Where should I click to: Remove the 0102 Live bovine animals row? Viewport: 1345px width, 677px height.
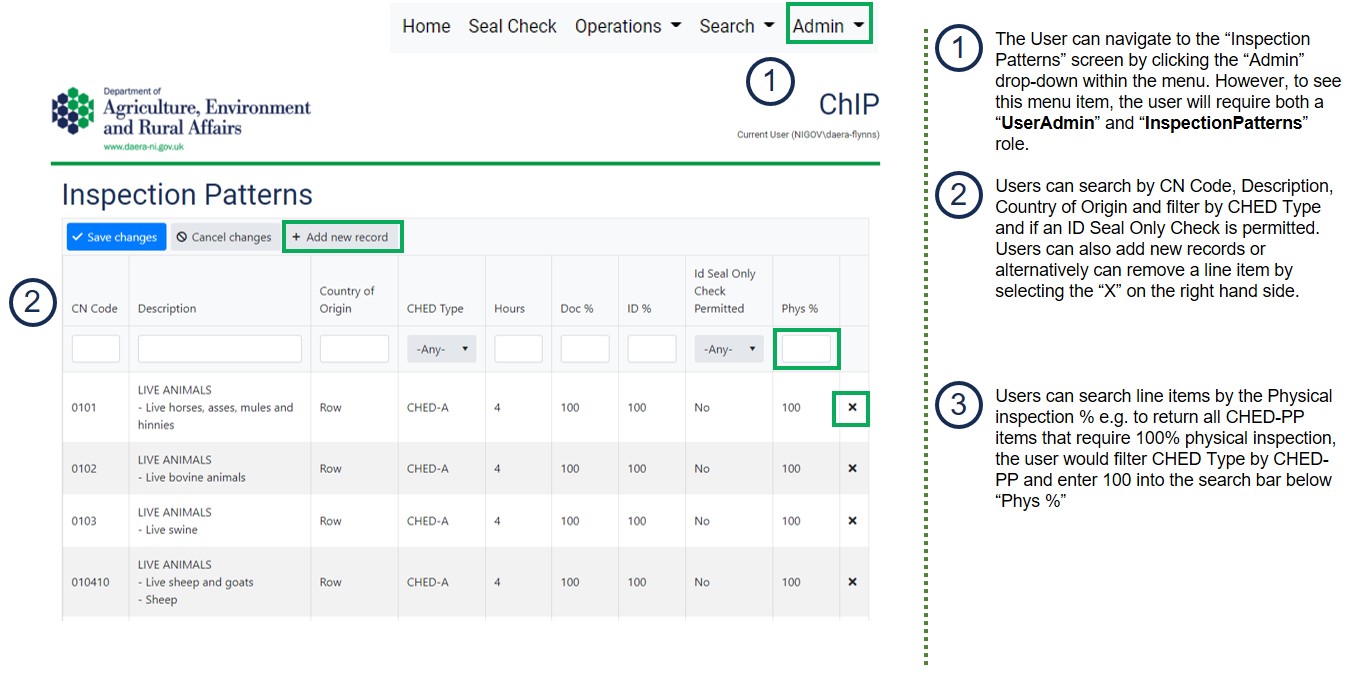[x=852, y=468]
